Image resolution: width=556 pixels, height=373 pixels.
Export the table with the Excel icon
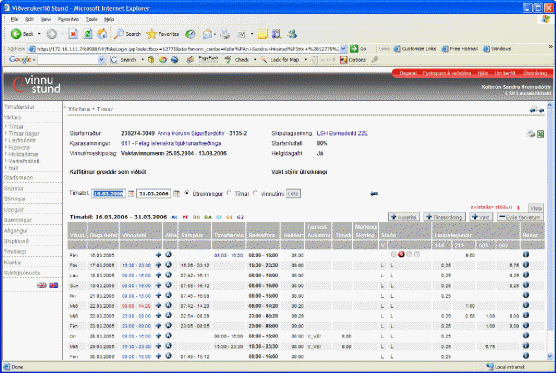point(540,134)
